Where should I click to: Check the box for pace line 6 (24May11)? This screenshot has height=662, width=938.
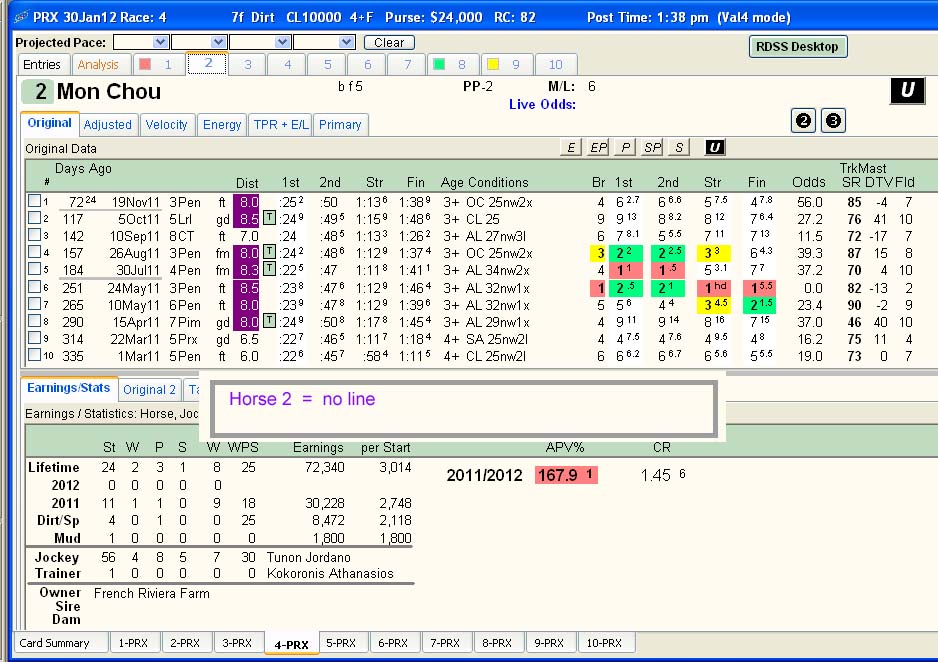click(x=34, y=286)
